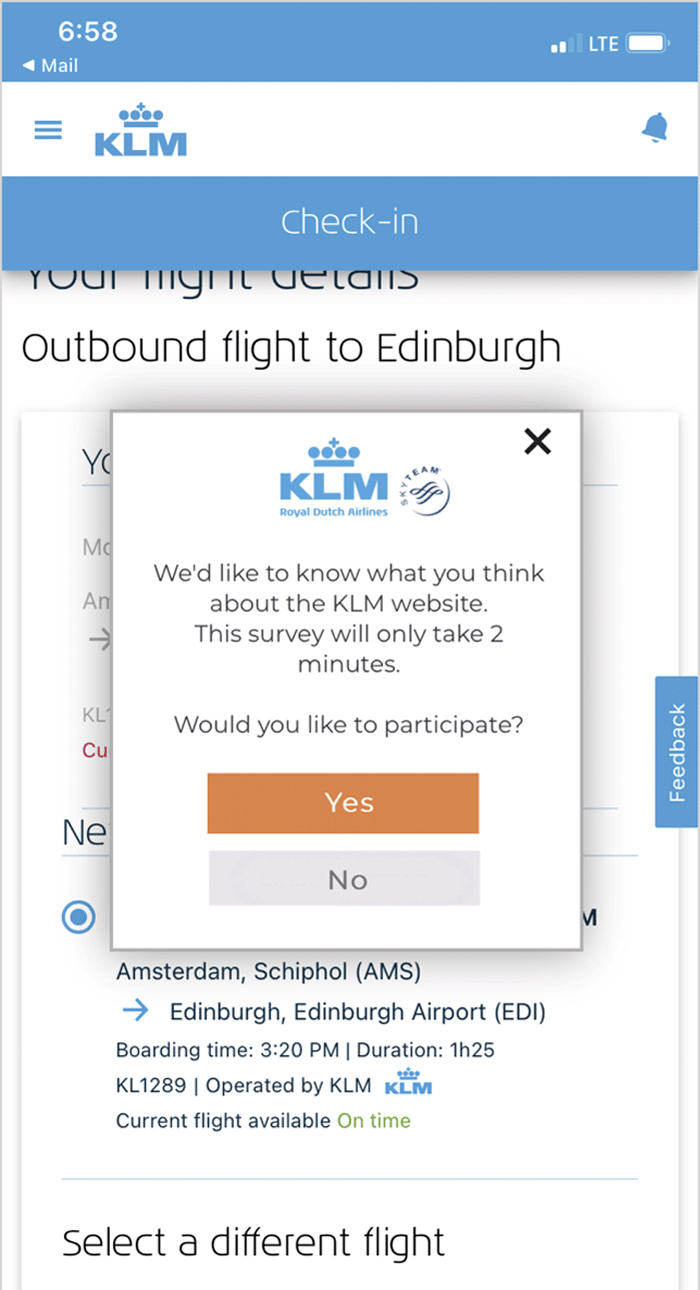This screenshot has height=1290, width=700.
Task: Open the hamburger navigation menu
Action: pyautogui.click(x=47, y=129)
